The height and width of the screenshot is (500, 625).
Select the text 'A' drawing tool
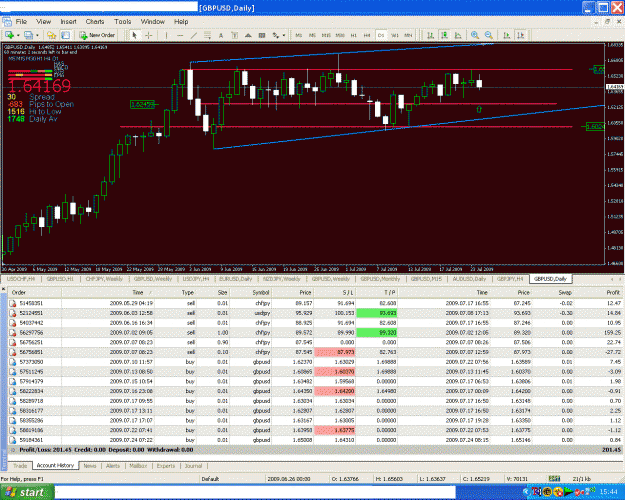[221, 35]
